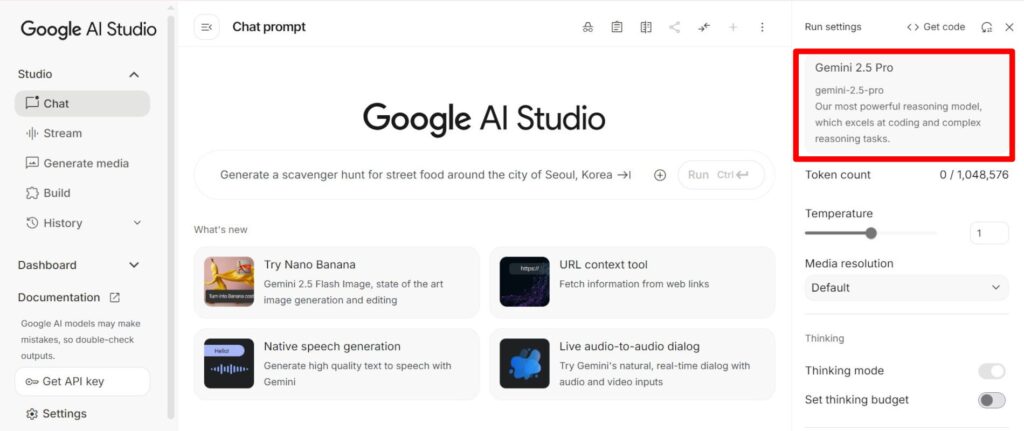Expand the Dashboard section chevron
1024x431 pixels.
(134, 265)
